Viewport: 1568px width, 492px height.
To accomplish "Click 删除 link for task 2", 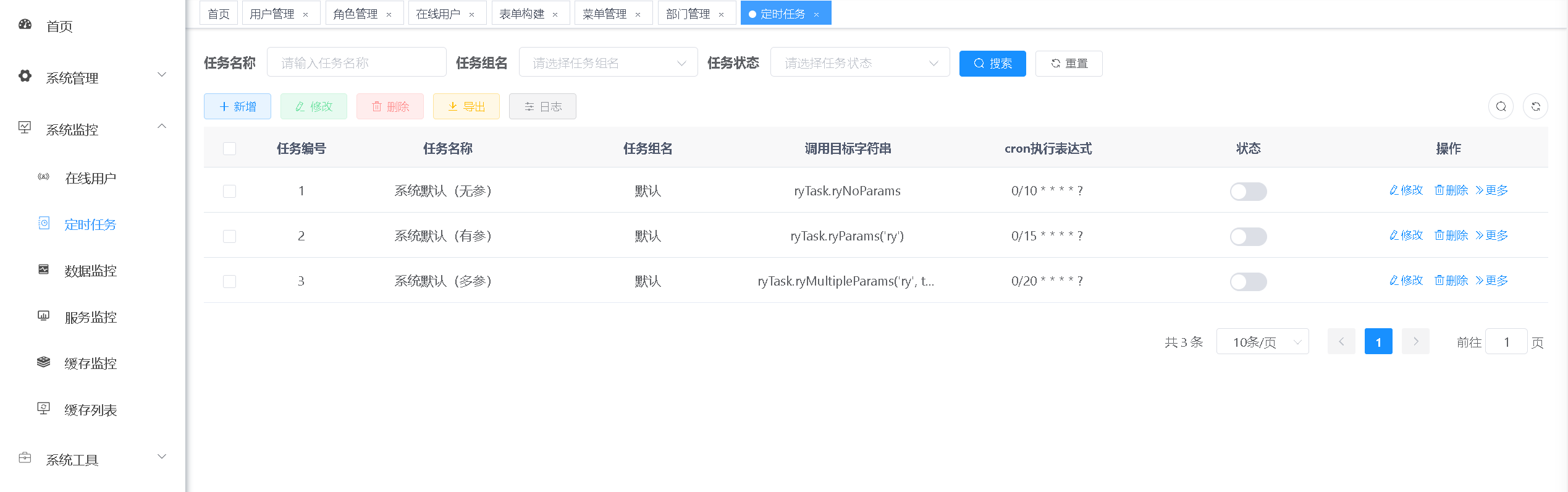I will pyautogui.click(x=1451, y=235).
